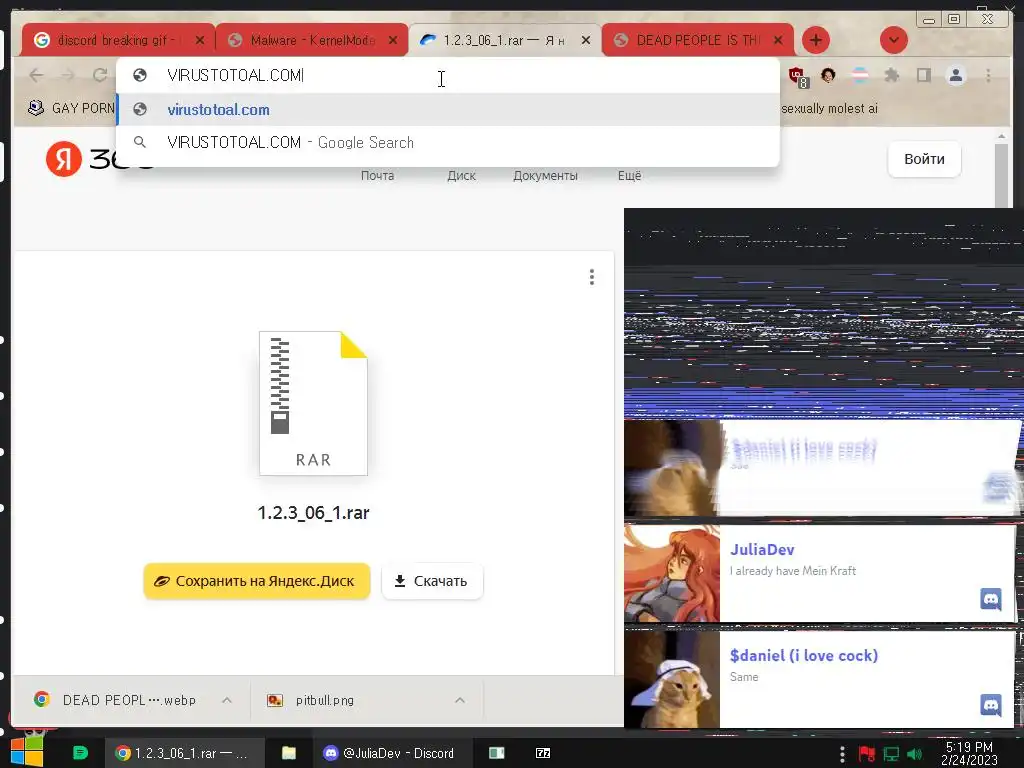Click the page vertical scrollbar
Screen dimensions: 1024x768
1001,173
